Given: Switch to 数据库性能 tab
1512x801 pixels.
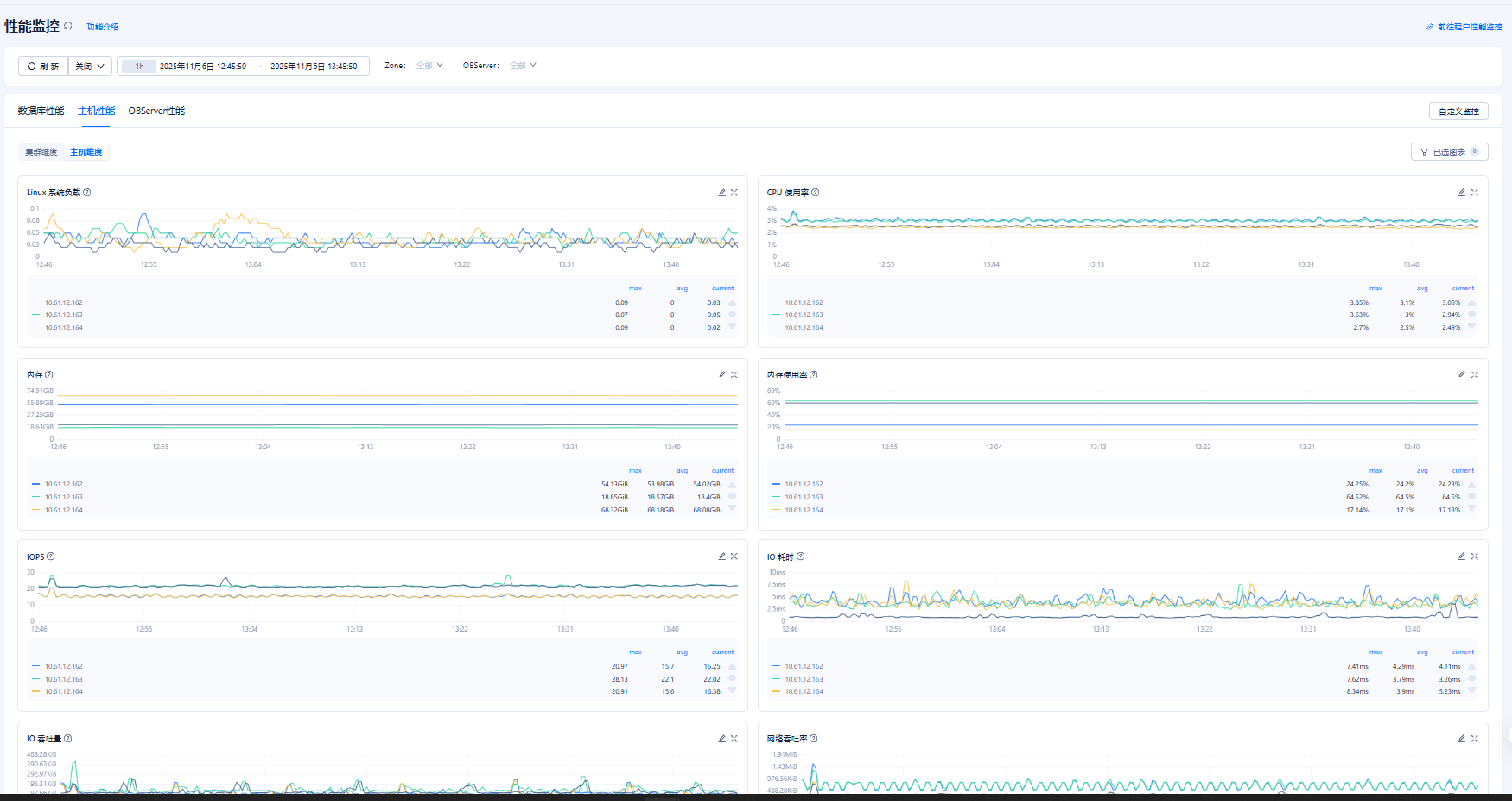Looking at the screenshot, I should pos(41,111).
